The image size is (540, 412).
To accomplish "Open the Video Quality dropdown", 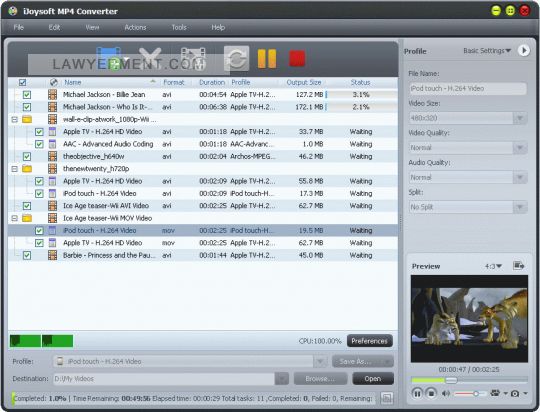I will [x=520, y=148].
